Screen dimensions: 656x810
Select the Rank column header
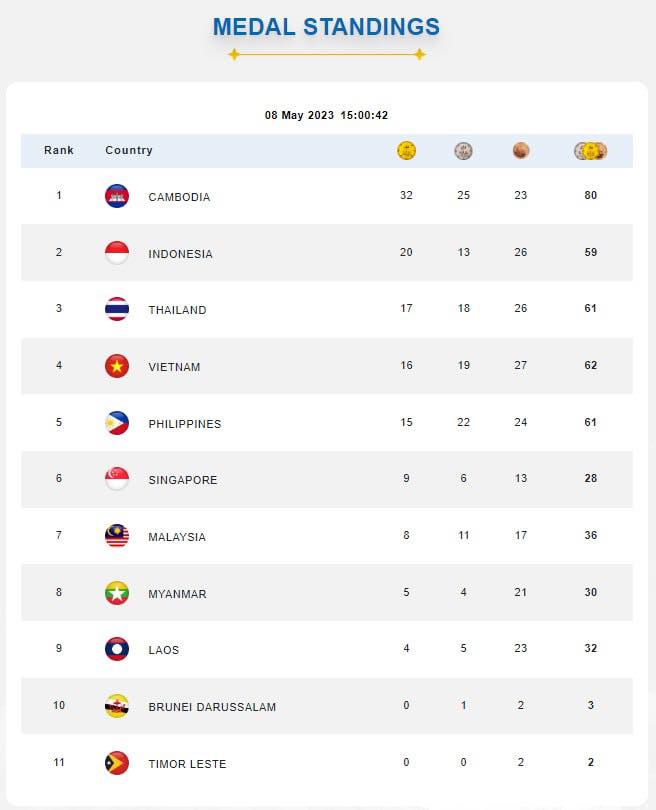tap(59, 151)
